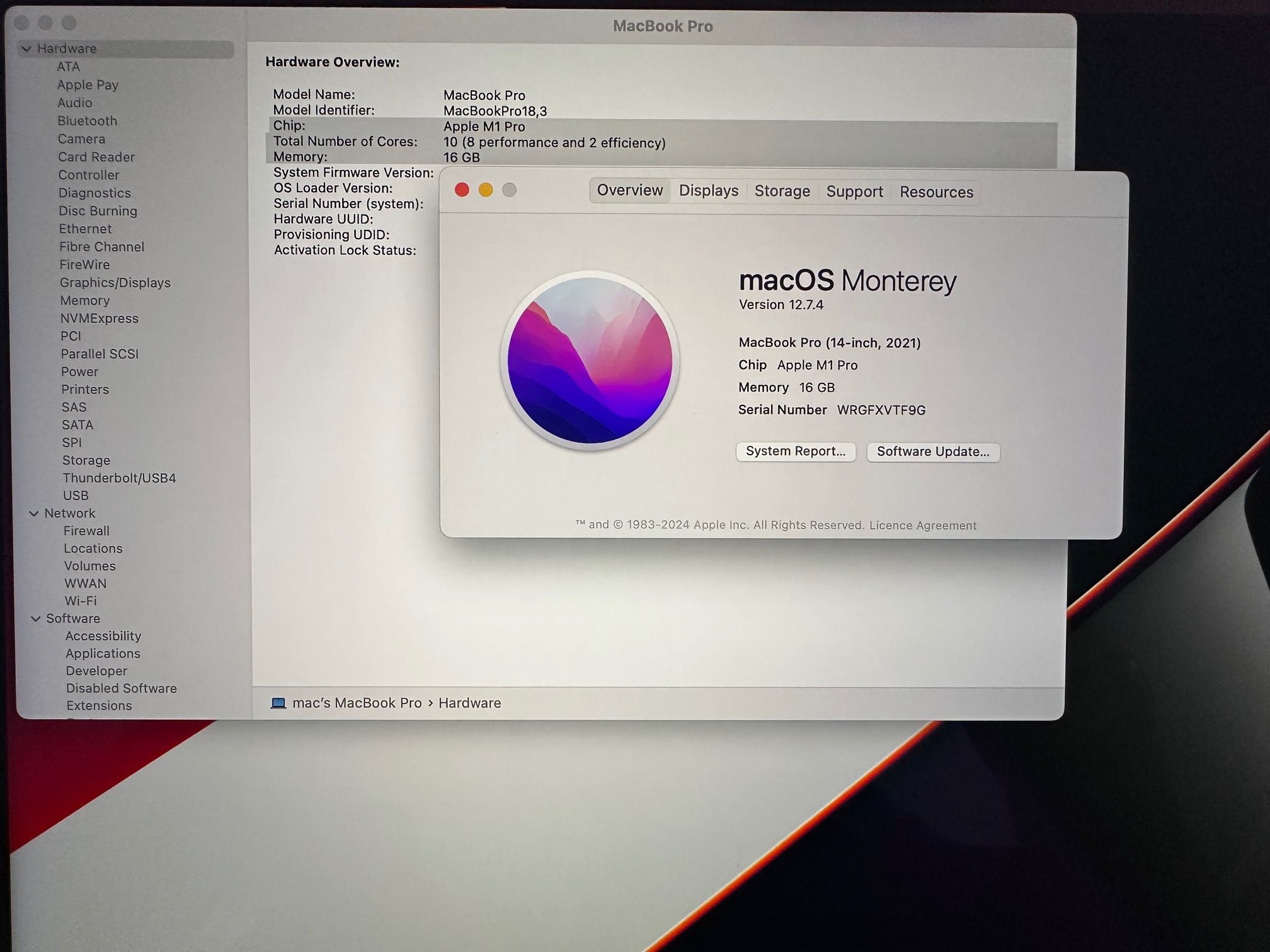The width and height of the screenshot is (1270, 952).
Task: Collapse the Hardware section in sidebar
Action: 26,48
